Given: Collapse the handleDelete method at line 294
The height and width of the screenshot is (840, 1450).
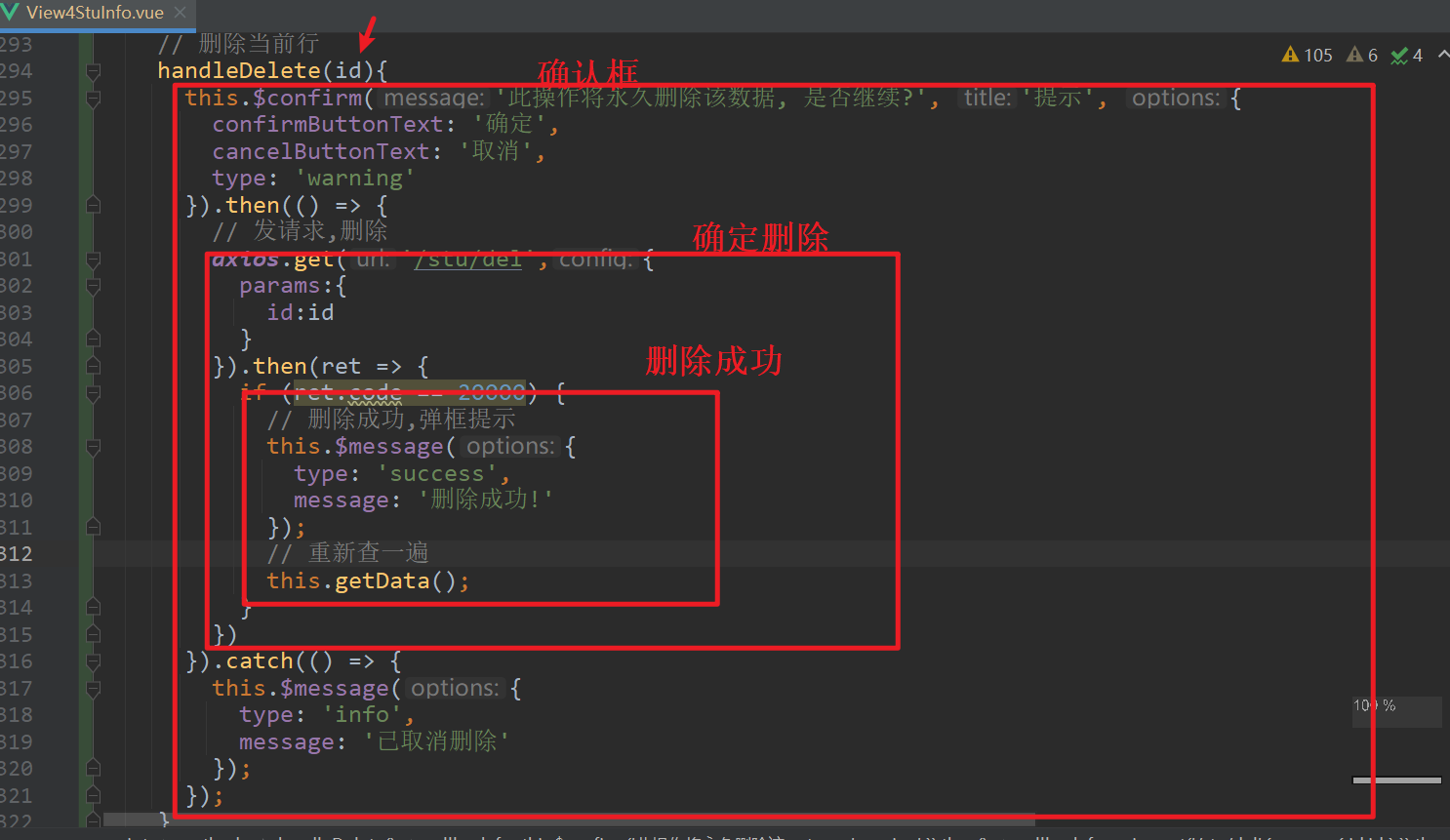Looking at the screenshot, I should [93, 71].
